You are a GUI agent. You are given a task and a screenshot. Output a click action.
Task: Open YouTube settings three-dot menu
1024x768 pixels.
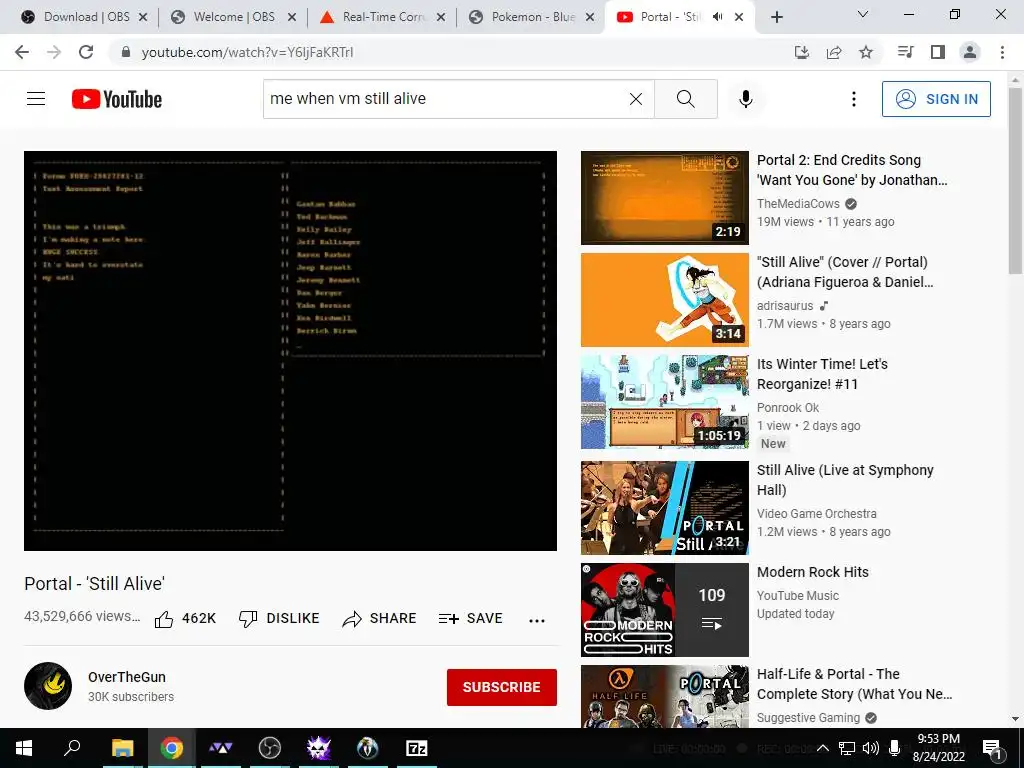tap(854, 99)
